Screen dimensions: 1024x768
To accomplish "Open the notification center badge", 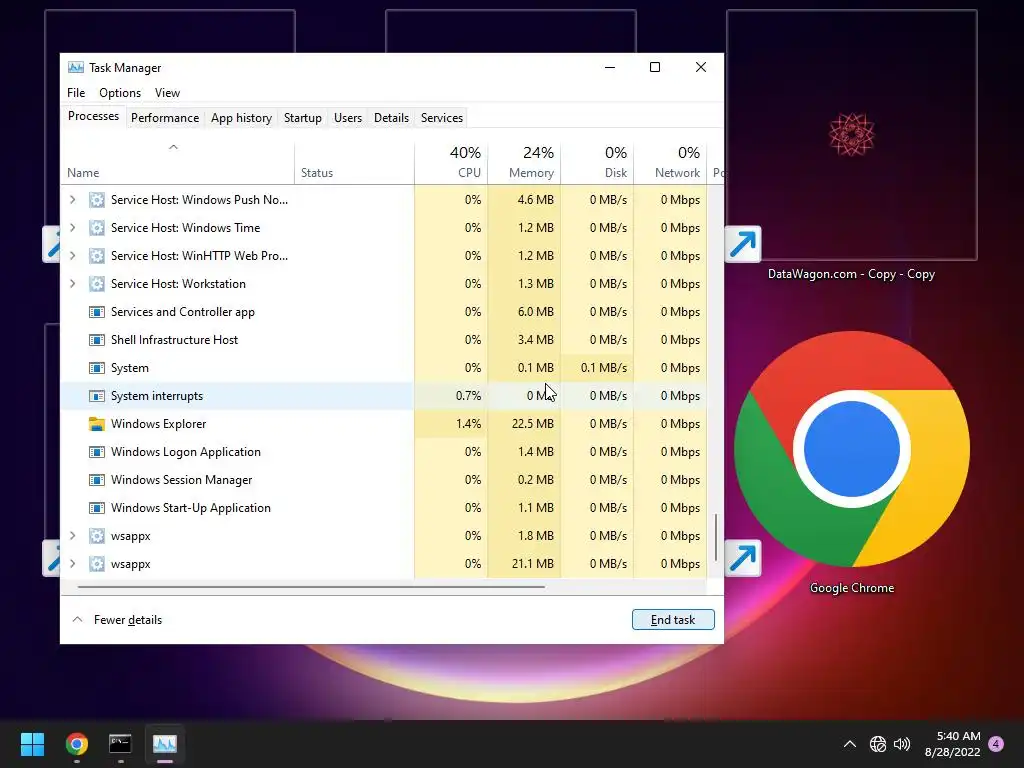I will pos(996,744).
